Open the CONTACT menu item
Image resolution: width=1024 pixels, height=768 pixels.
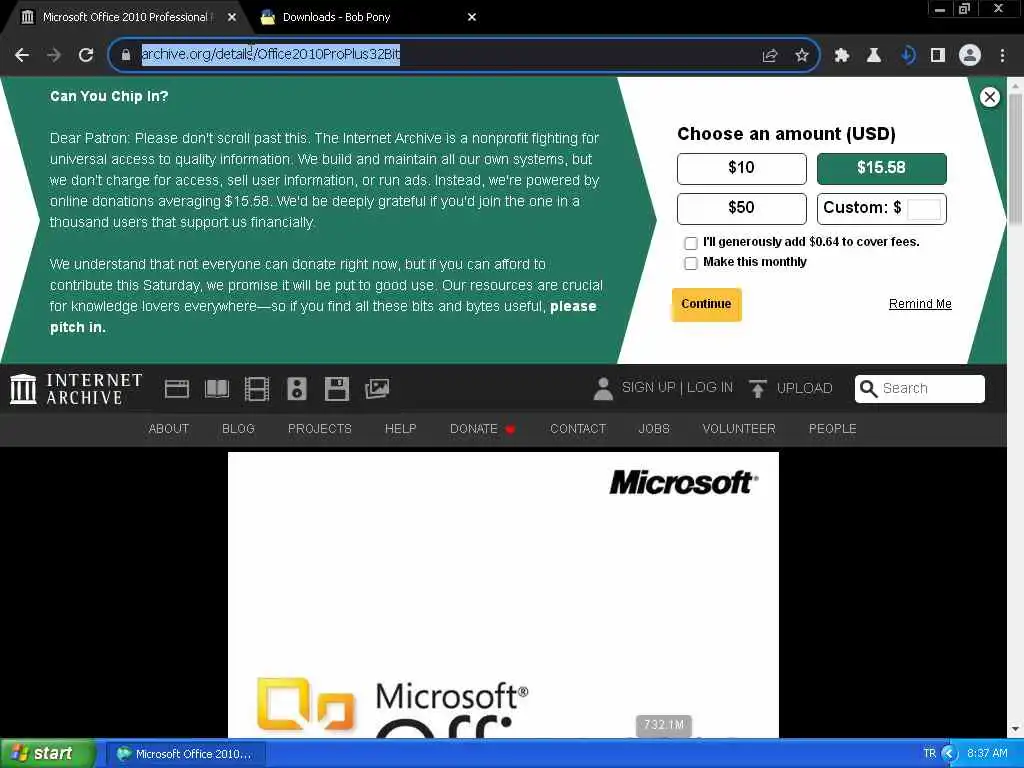coord(577,428)
